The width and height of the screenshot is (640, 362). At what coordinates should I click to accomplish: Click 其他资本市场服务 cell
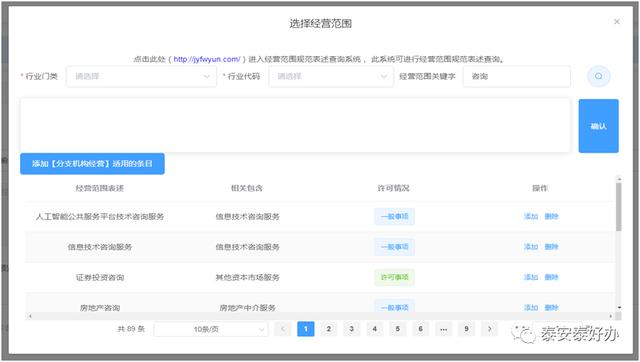click(247, 278)
